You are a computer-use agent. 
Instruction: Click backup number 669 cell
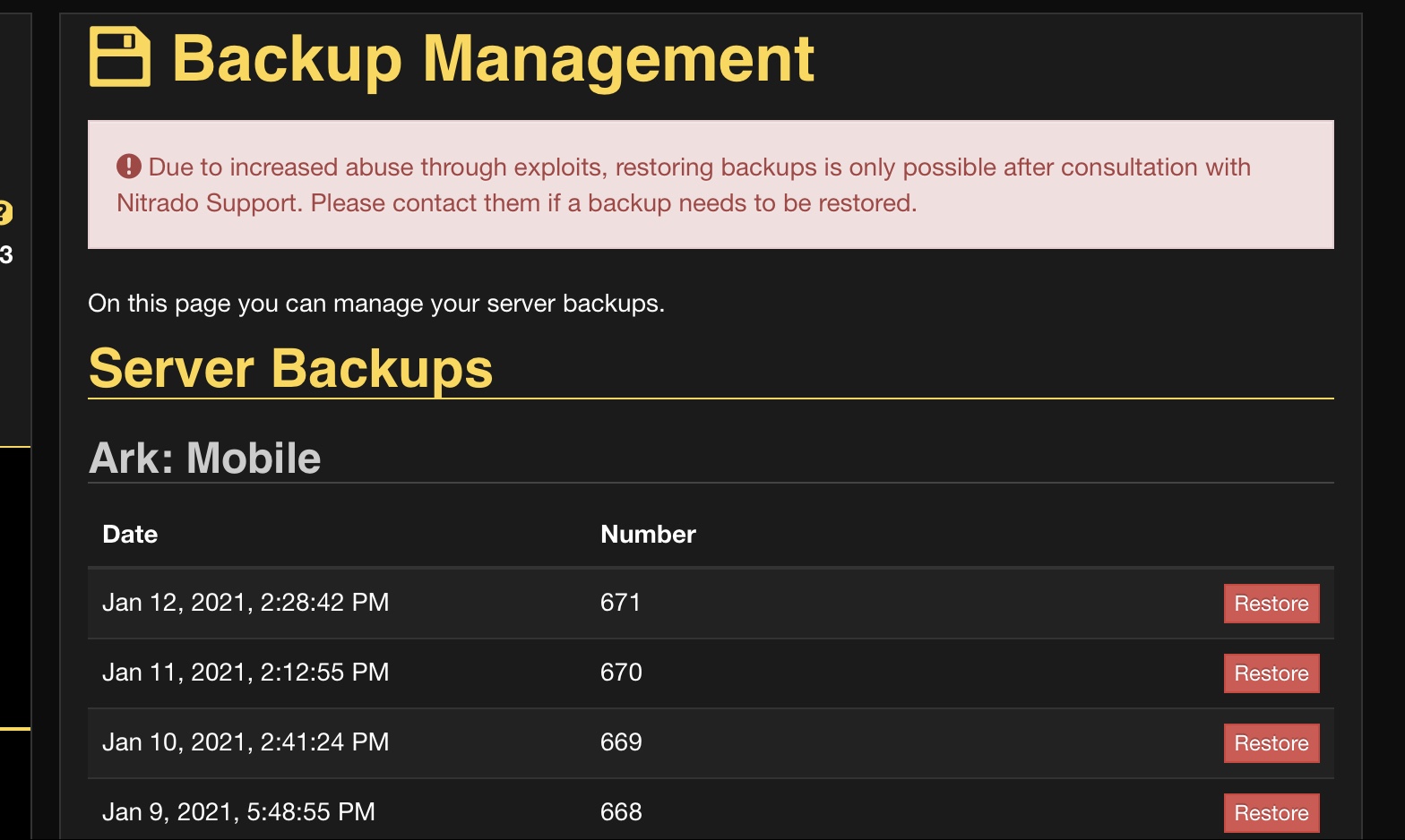[x=621, y=742]
